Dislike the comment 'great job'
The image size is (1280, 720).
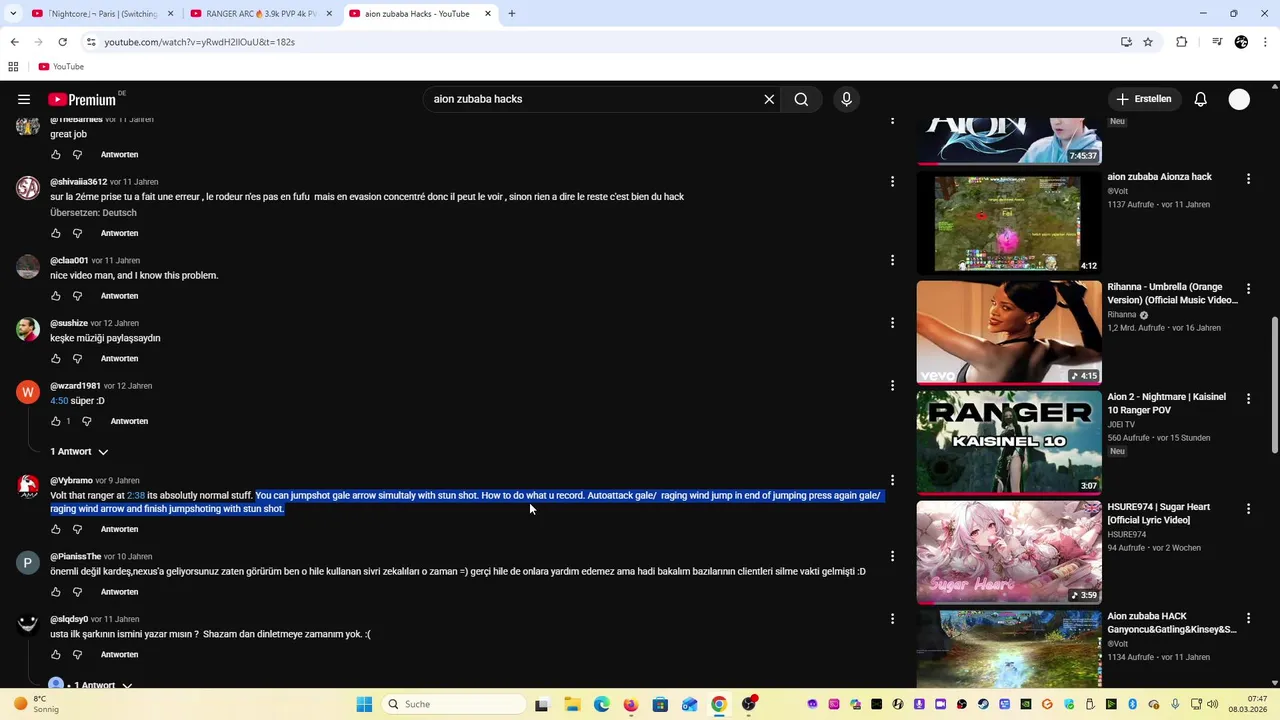[77, 155]
